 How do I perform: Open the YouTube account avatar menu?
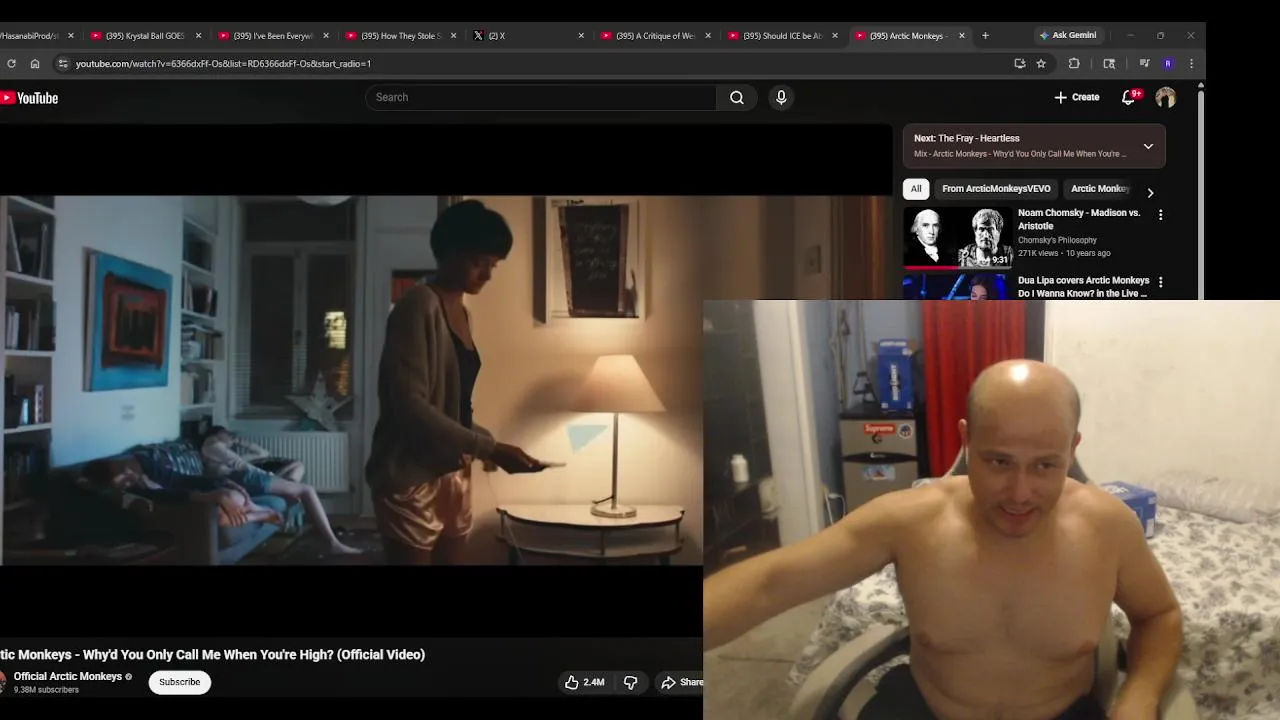pos(1165,97)
